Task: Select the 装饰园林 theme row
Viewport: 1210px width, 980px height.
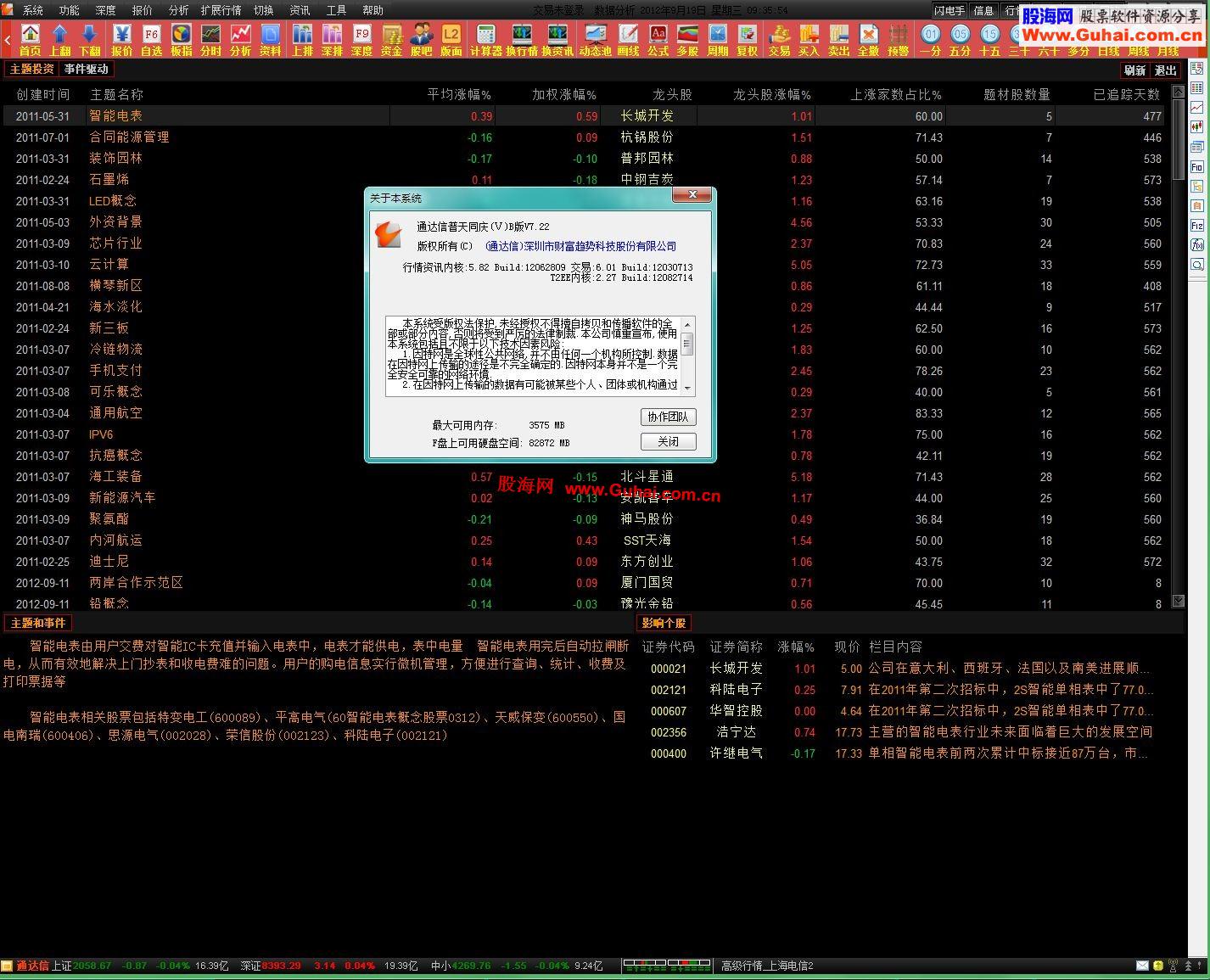Action: [x=585, y=158]
